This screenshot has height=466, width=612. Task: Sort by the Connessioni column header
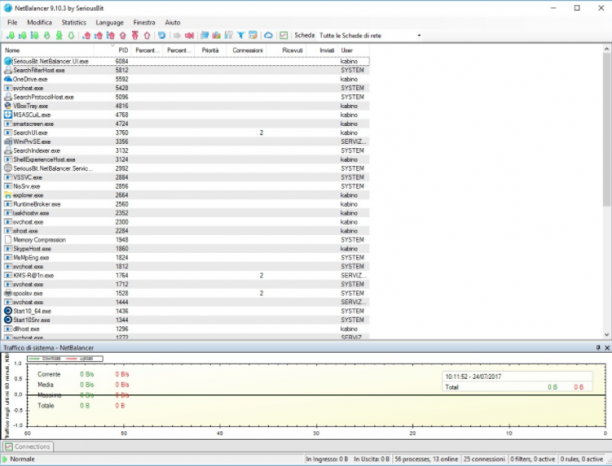[x=247, y=50]
